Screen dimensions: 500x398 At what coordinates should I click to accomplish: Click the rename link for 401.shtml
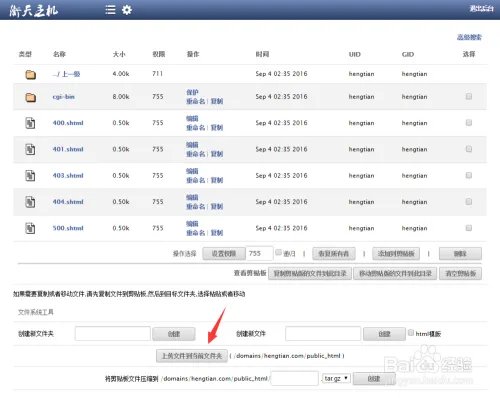pos(195,154)
